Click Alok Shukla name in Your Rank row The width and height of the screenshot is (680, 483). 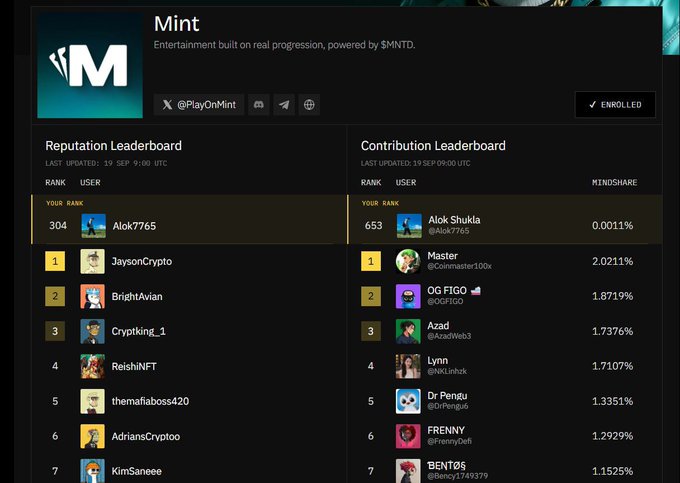tap(454, 220)
